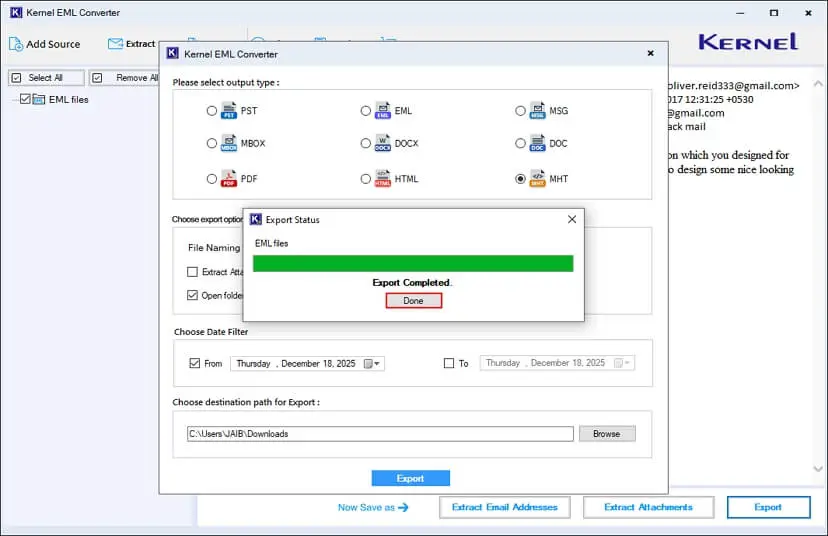The height and width of the screenshot is (536, 828).
Task: Select the PDF output radio button
Action: 212,179
